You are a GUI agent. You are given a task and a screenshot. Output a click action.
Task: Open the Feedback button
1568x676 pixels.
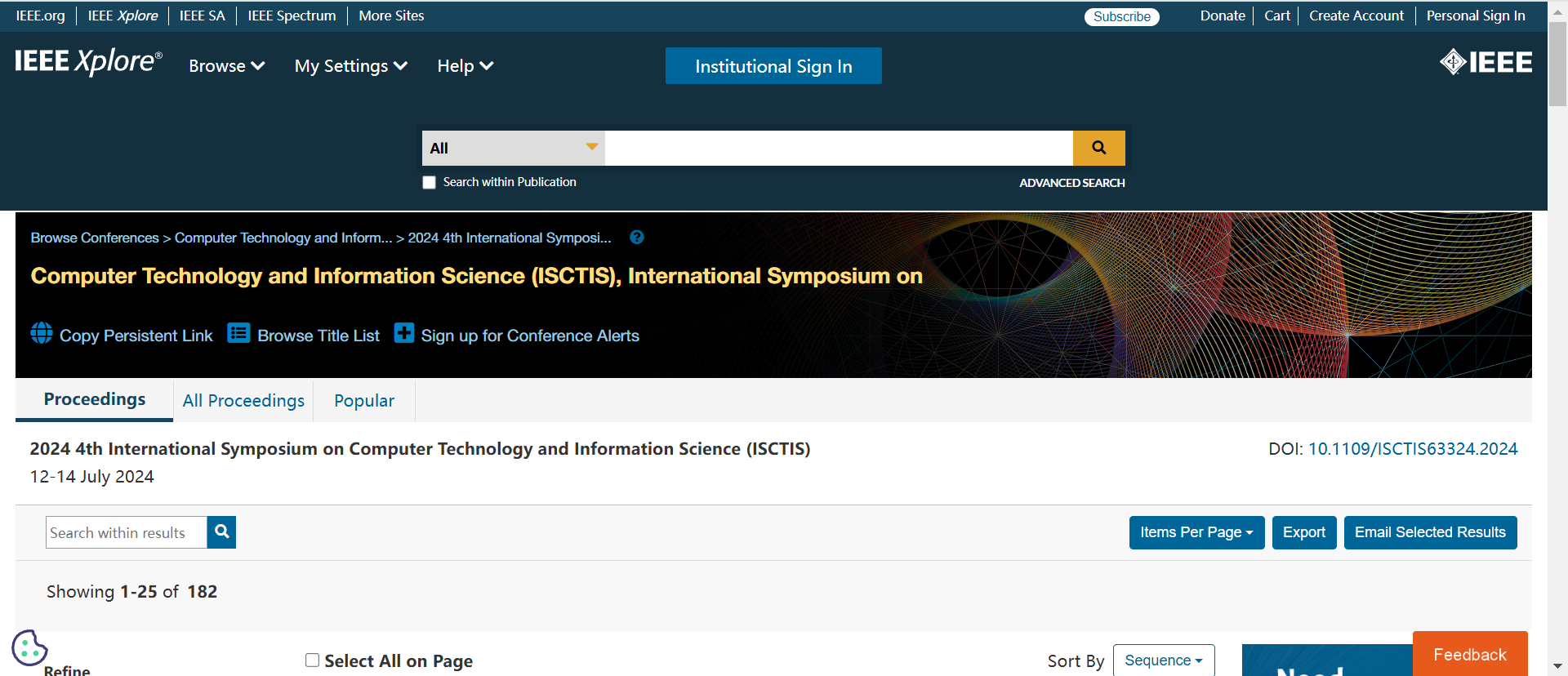tap(1470, 654)
